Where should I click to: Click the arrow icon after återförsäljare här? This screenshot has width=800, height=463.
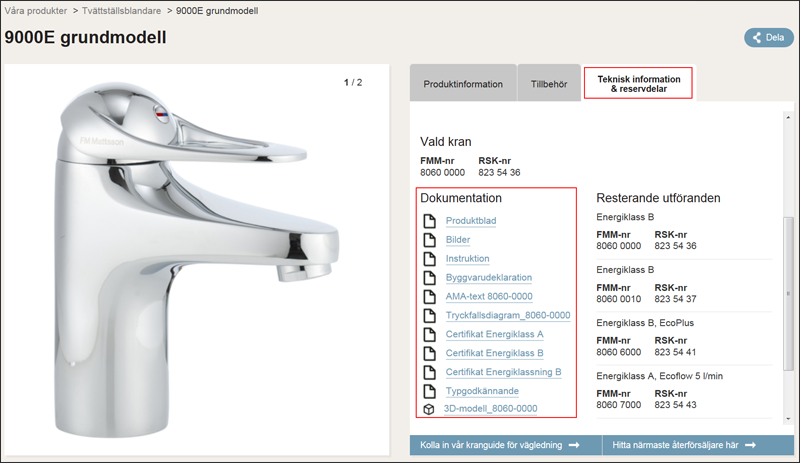click(x=750, y=445)
